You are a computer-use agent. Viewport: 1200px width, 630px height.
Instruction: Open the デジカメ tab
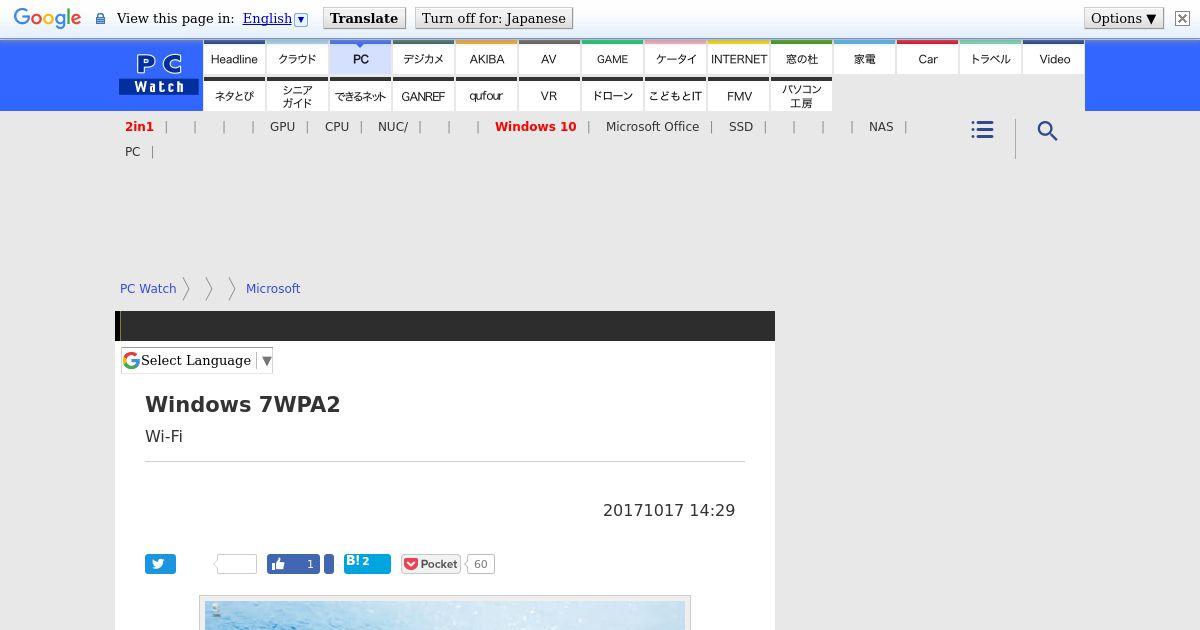(x=423, y=58)
